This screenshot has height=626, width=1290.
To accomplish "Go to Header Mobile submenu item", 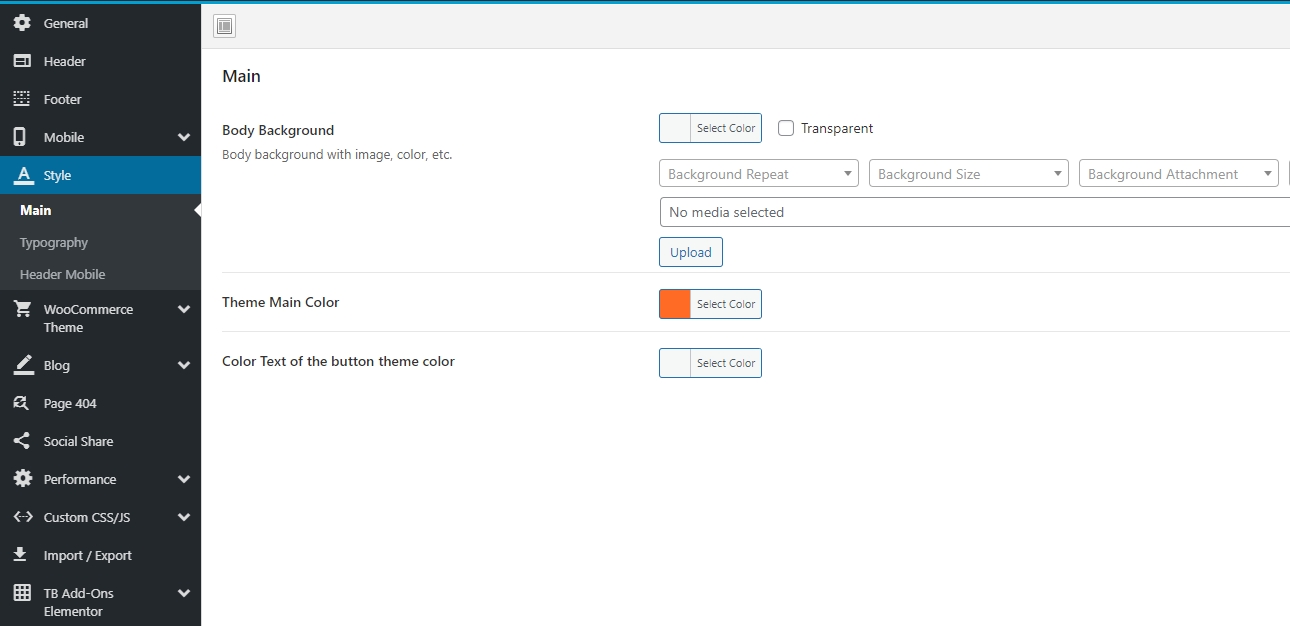I will click(x=62, y=274).
